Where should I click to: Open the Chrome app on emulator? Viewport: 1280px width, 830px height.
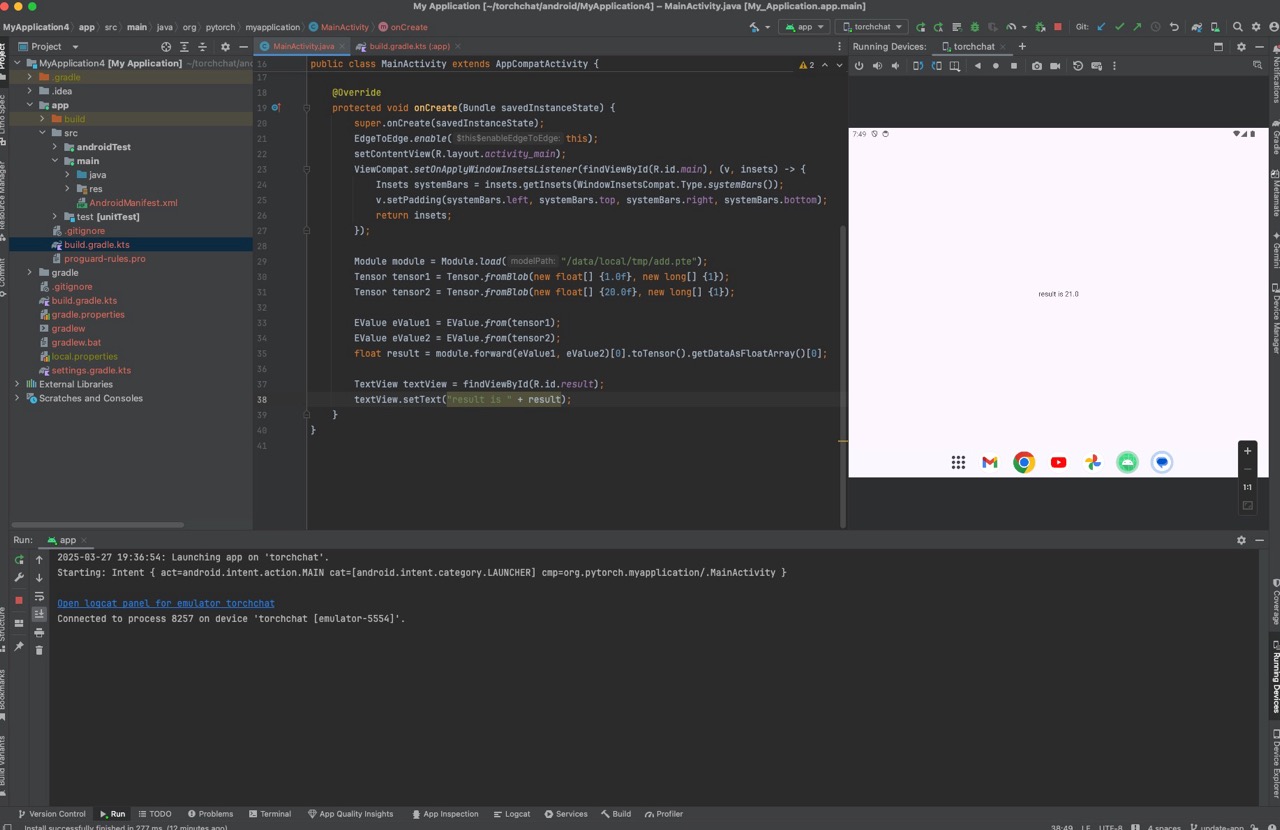[1023, 462]
